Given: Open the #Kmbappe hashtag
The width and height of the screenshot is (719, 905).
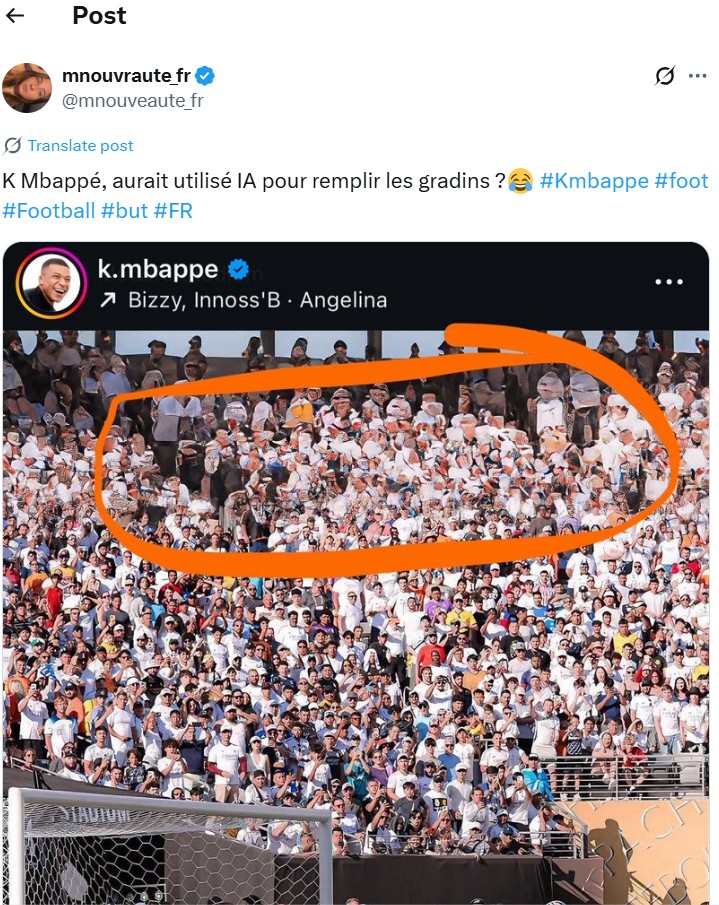Looking at the screenshot, I should (594, 181).
